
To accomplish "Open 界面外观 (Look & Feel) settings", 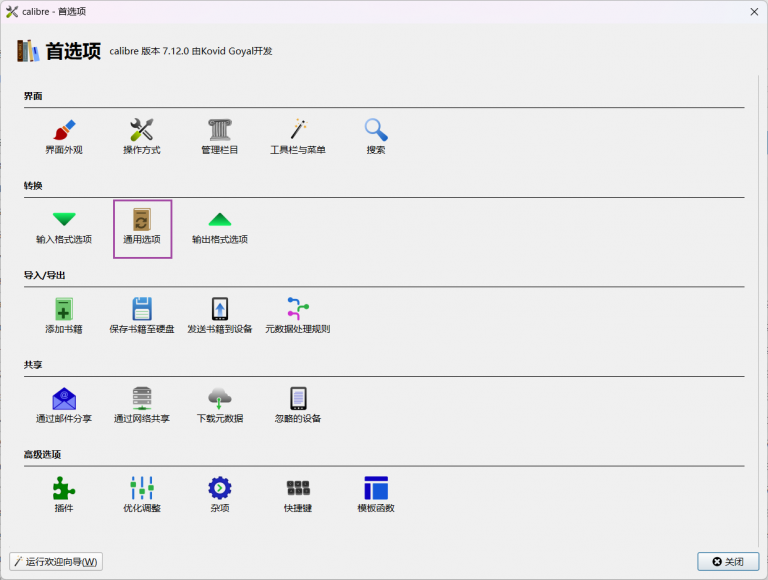I will [x=64, y=130].
